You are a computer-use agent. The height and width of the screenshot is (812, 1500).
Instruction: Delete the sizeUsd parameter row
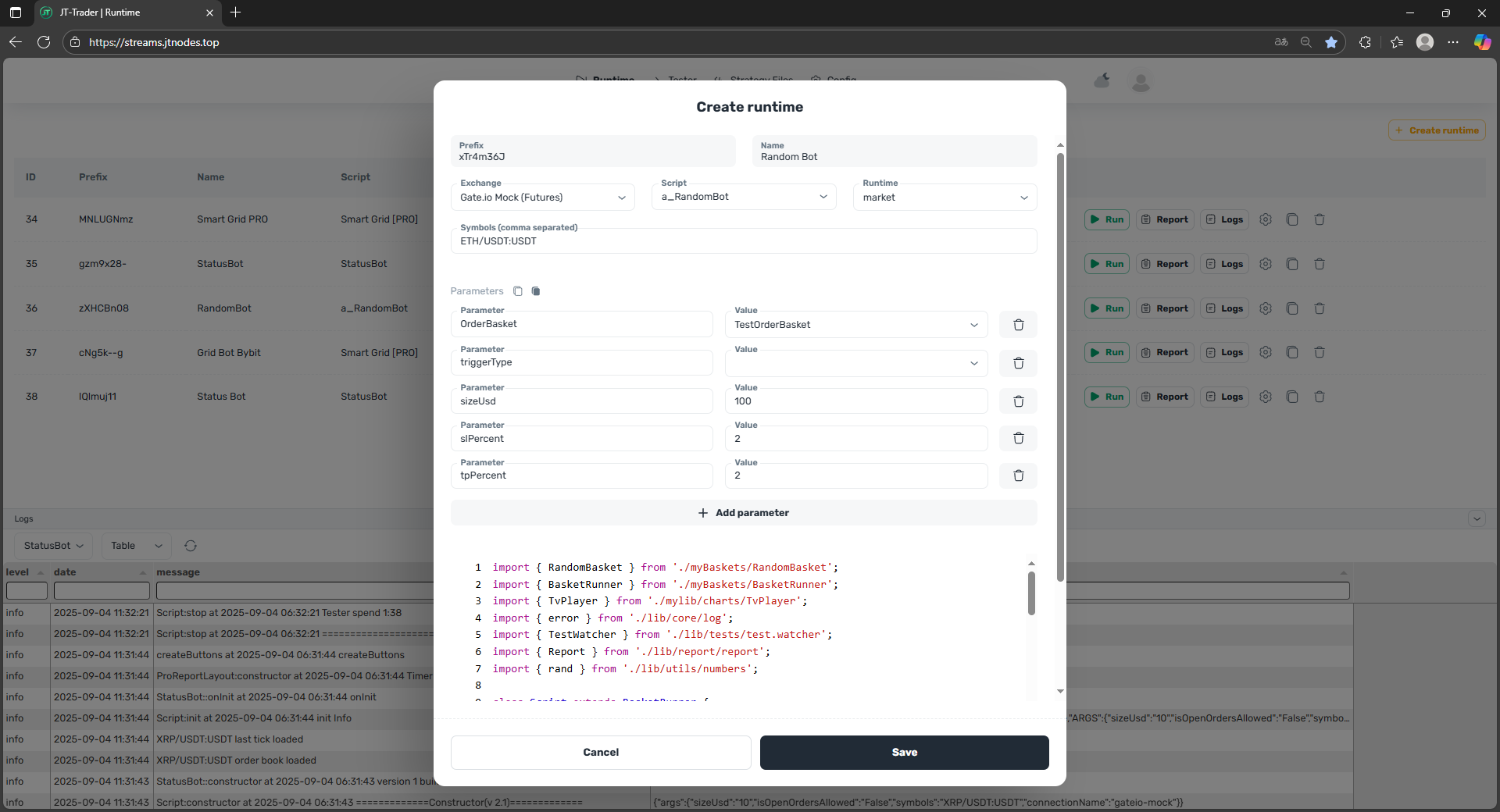(1018, 401)
